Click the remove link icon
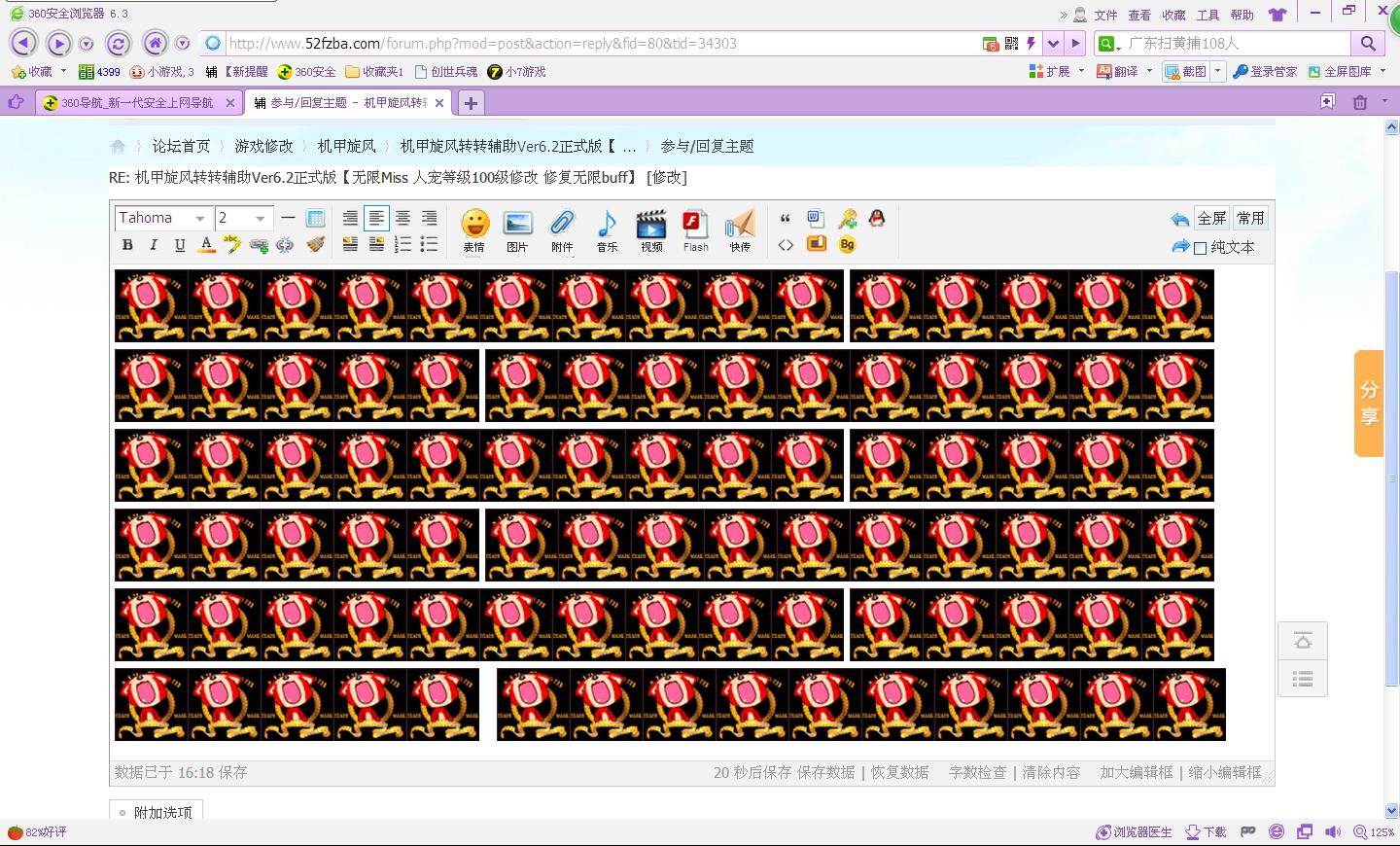This screenshot has height=846, width=1400. [x=285, y=245]
